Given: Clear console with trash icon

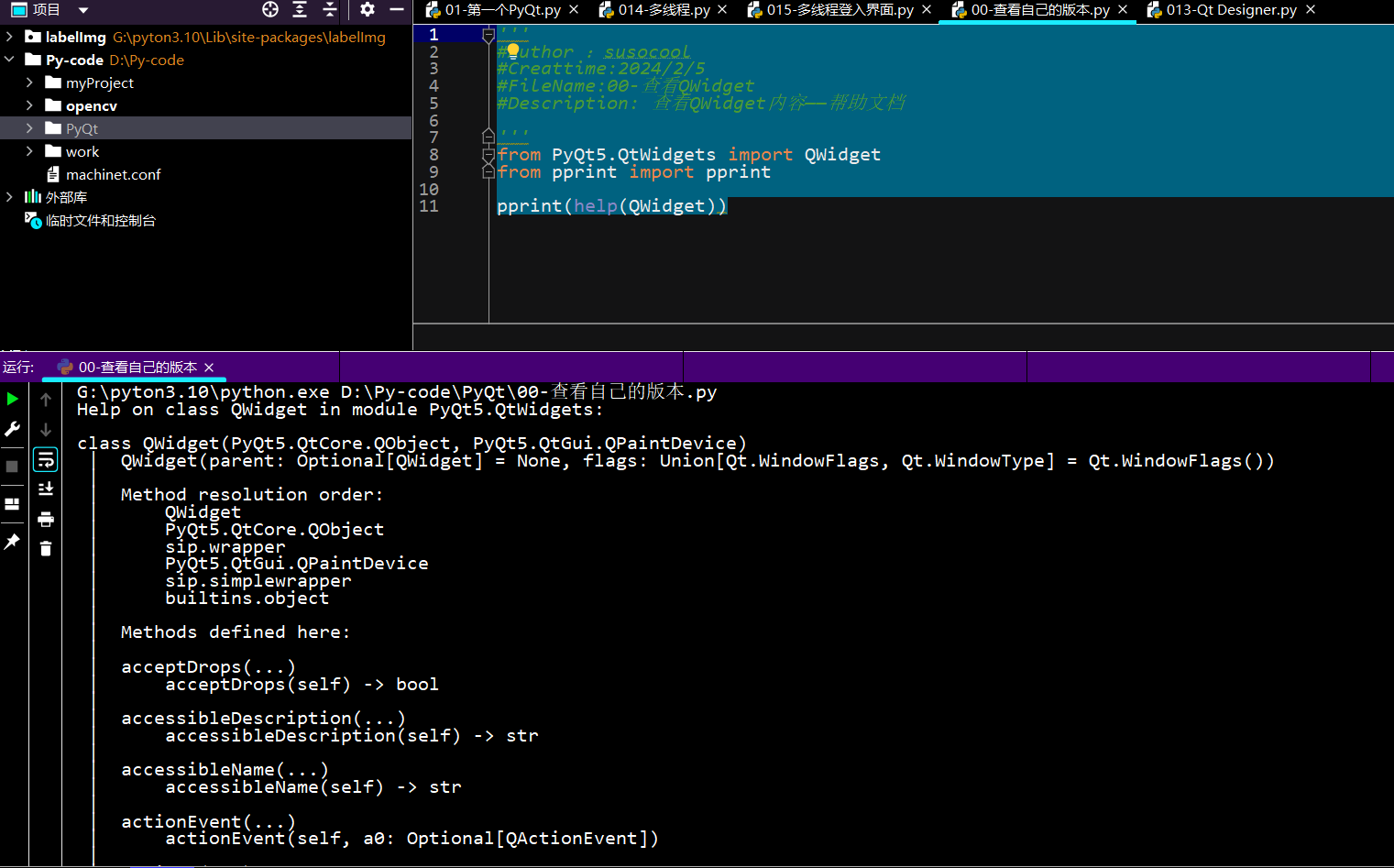Looking at the screenshot, I should coord(46,548).
